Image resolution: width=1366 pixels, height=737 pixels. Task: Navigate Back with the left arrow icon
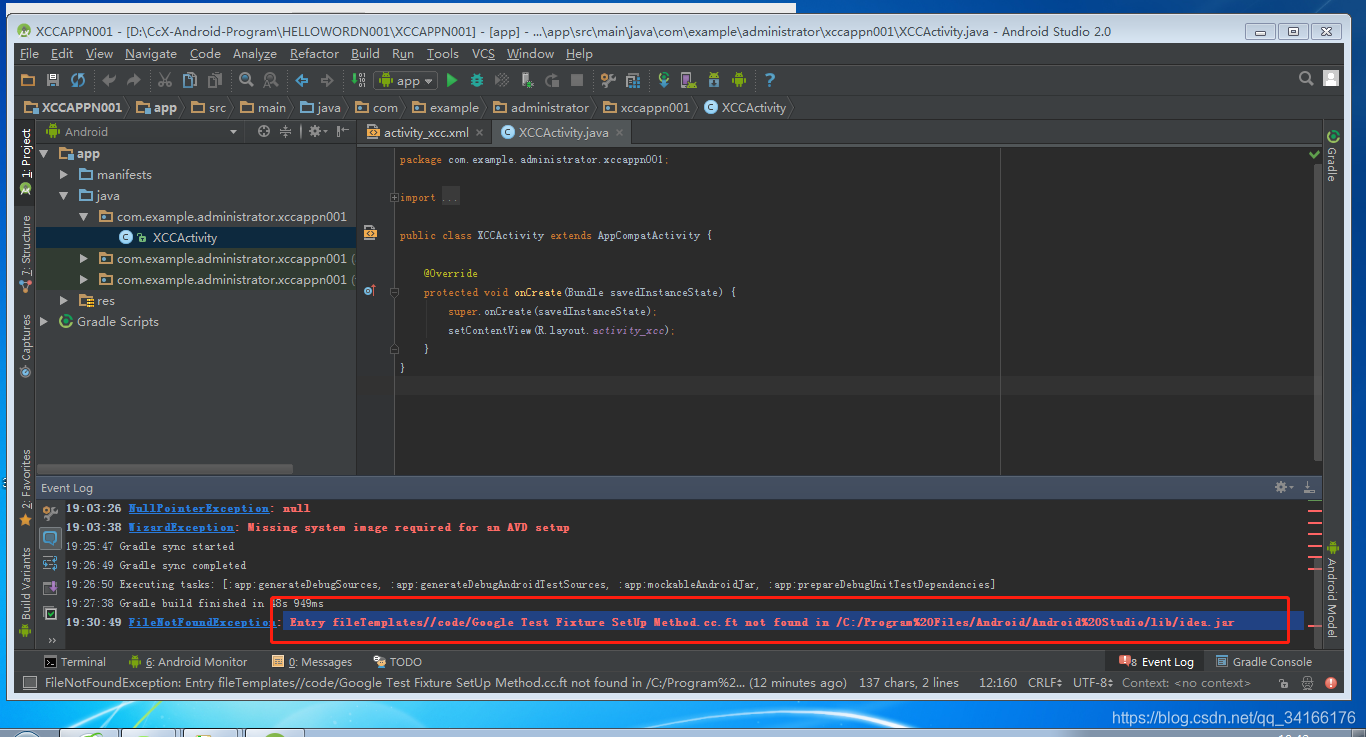coord(301,80)
